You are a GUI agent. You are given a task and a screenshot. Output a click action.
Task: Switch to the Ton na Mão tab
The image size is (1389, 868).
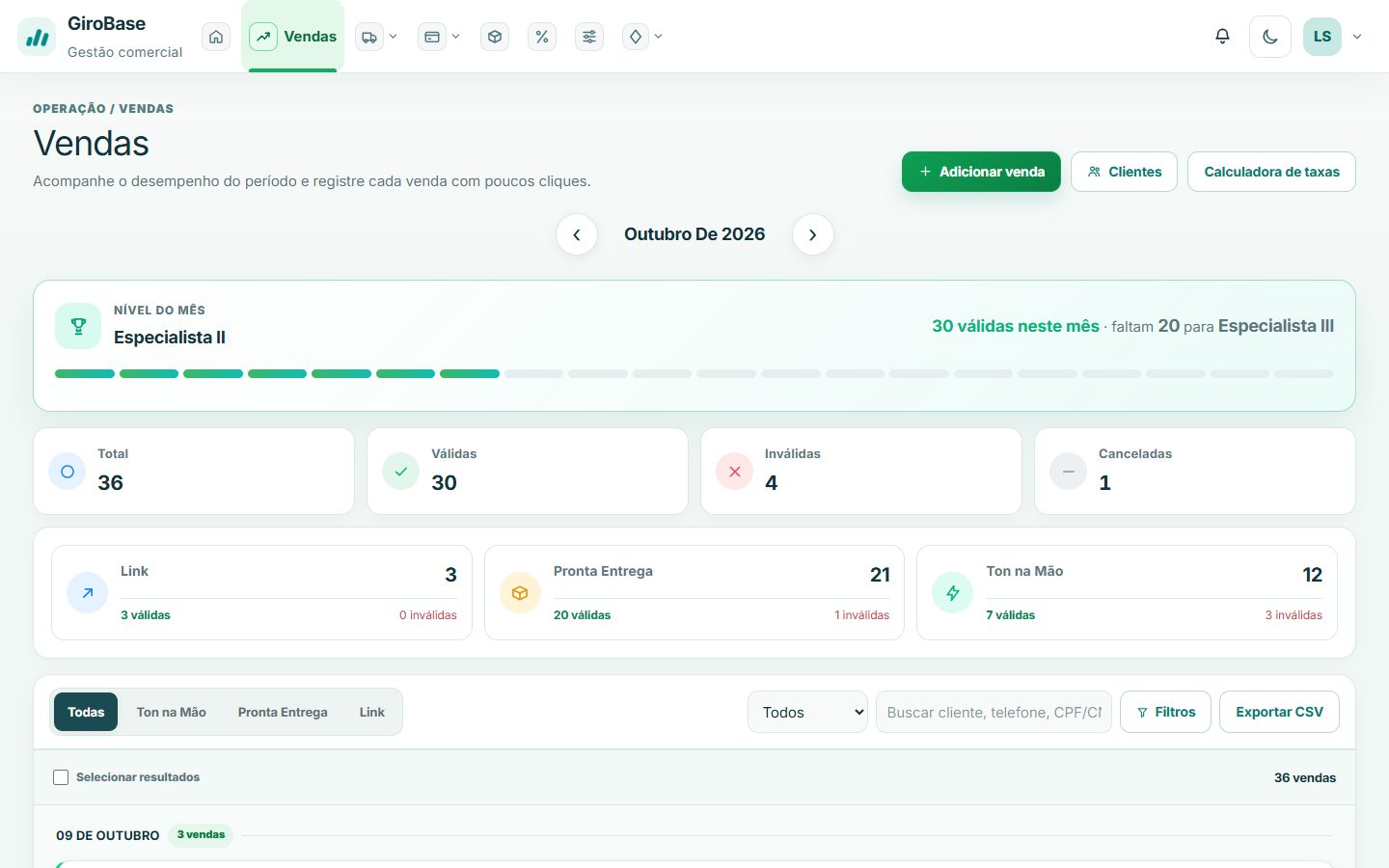172,712
